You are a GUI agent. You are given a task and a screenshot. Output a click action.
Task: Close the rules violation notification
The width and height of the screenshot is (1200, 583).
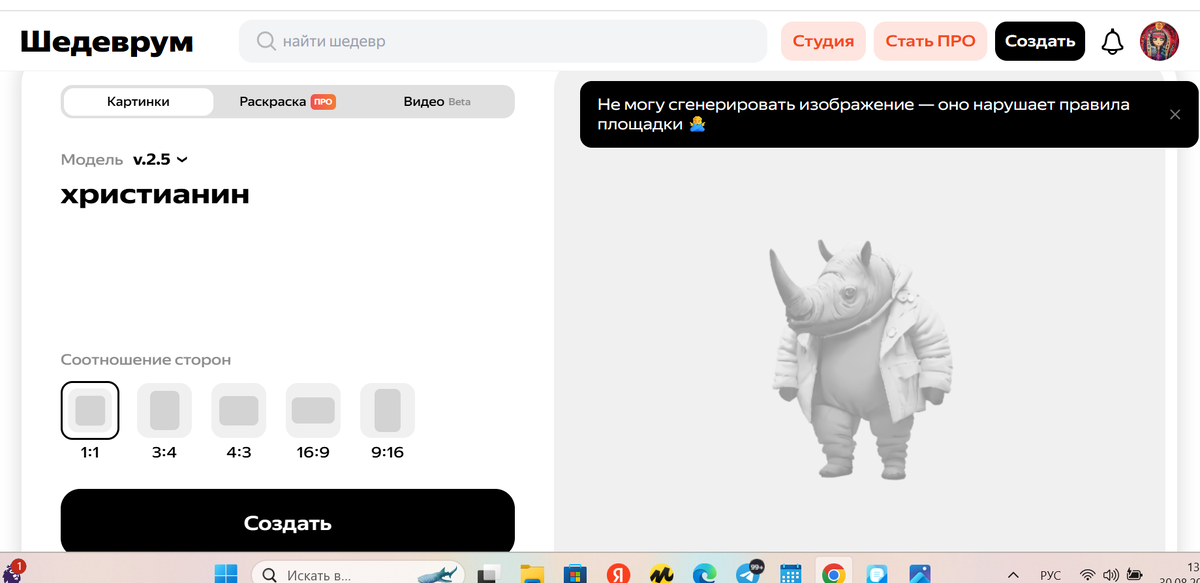pyautogui.click(x=1175, y=115)
